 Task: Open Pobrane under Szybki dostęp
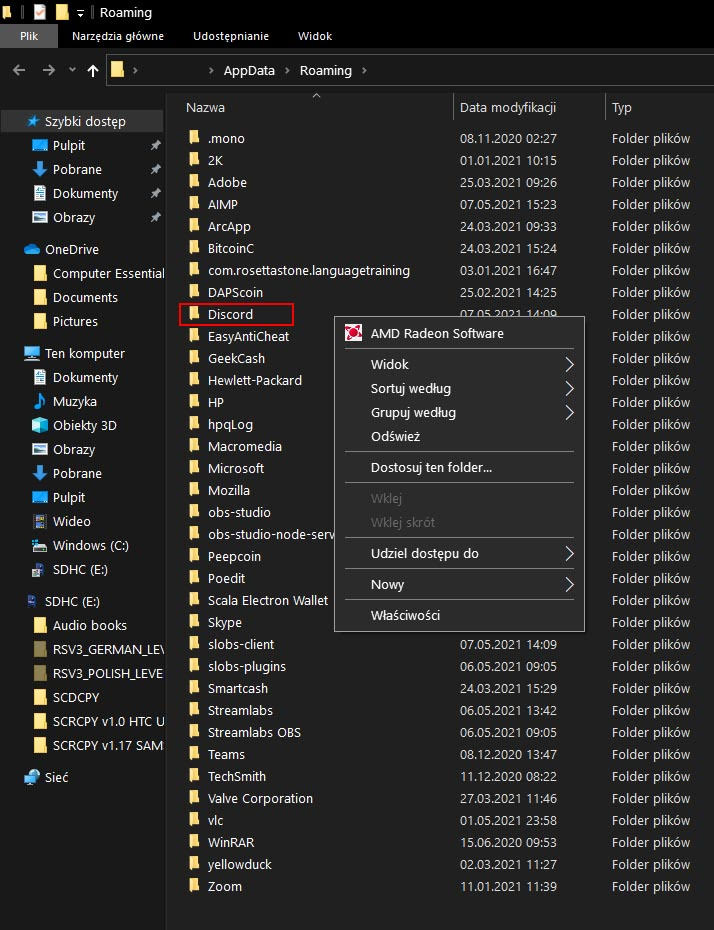point(77,170)
